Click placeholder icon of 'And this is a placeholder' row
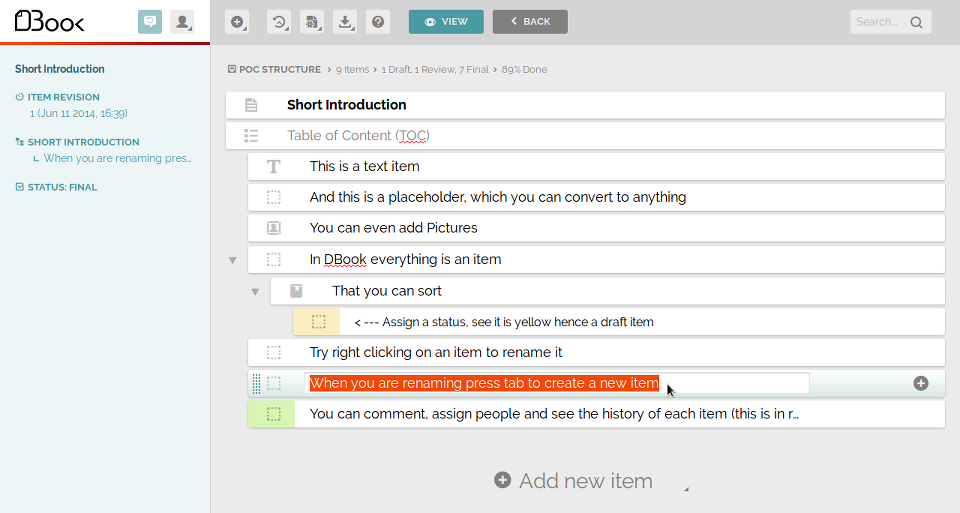Image resolution: width=960 pixels, height=513 pixels. 274,197
